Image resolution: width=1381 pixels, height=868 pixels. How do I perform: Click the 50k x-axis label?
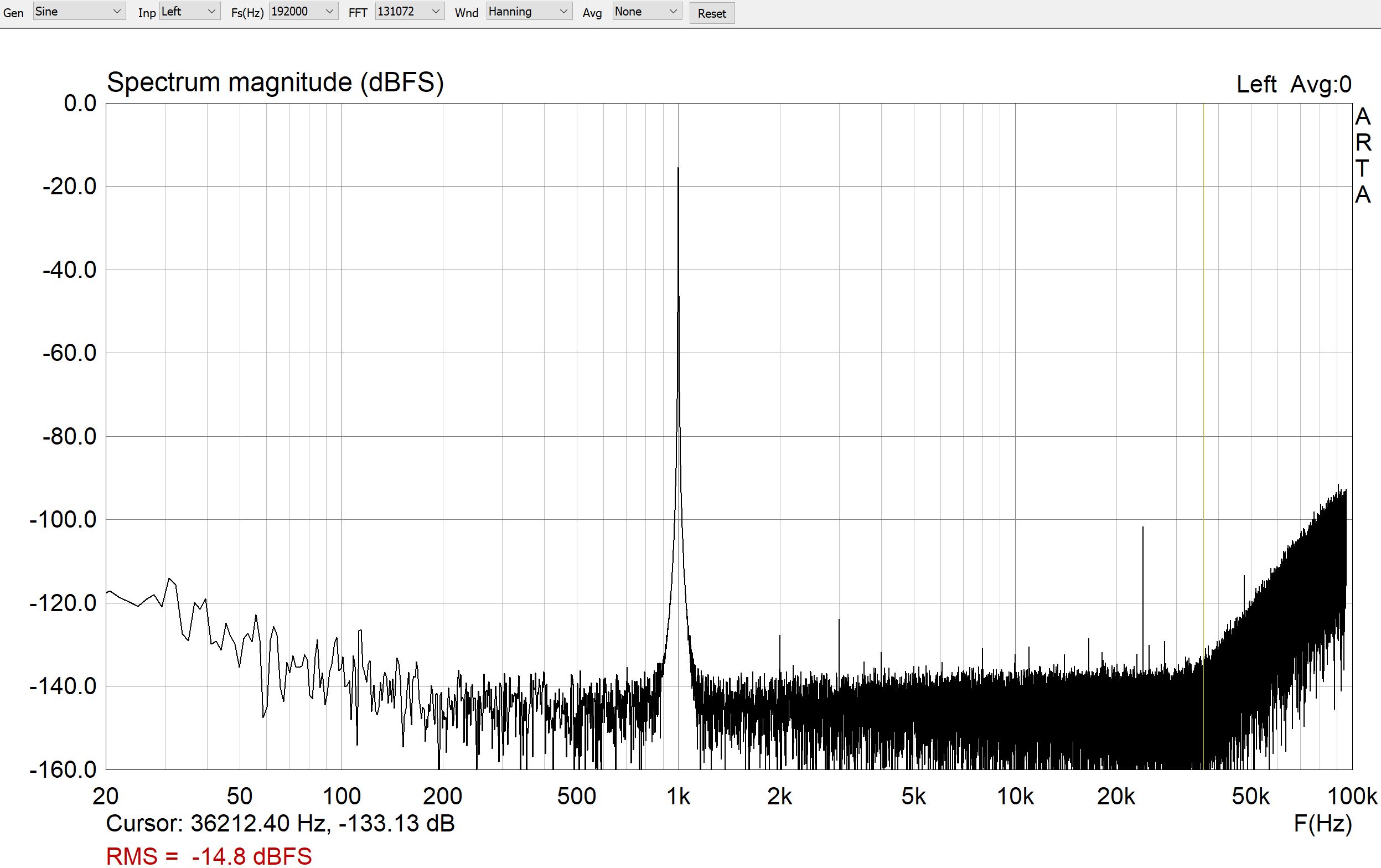coord(1251,796)
